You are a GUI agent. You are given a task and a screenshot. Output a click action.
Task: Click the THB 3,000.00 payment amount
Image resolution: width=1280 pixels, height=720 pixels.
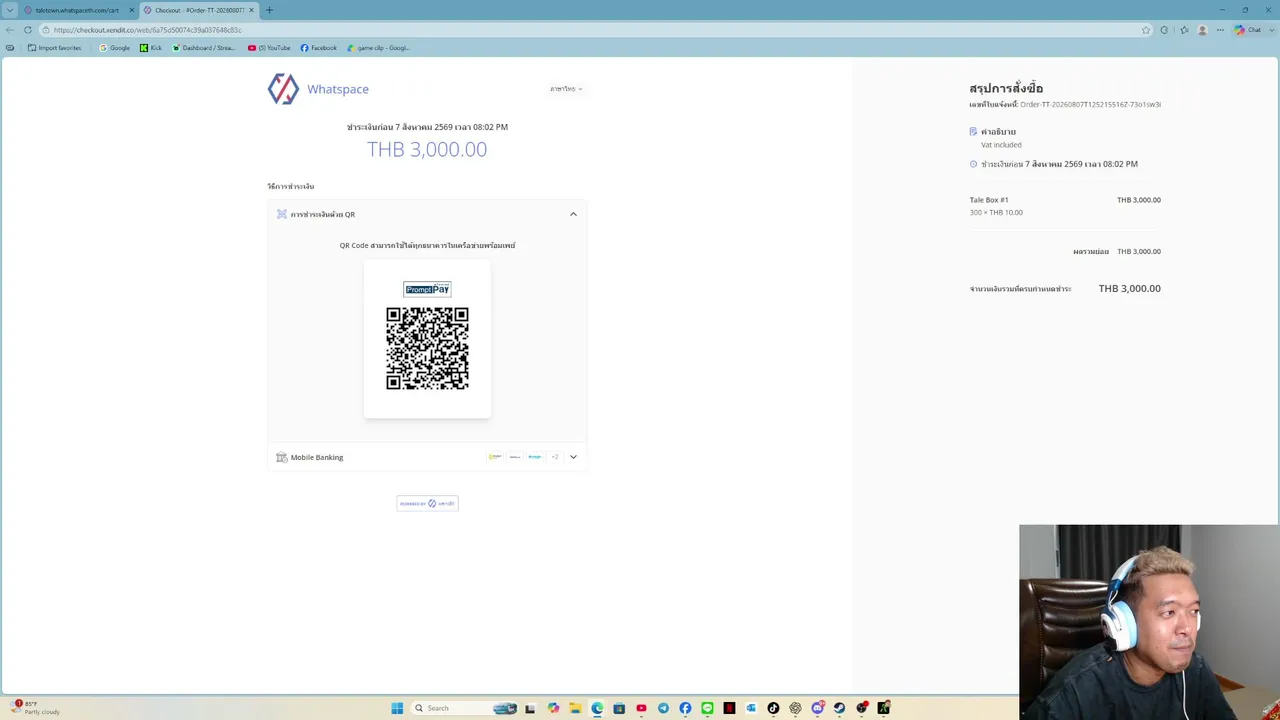pos(427,149)
